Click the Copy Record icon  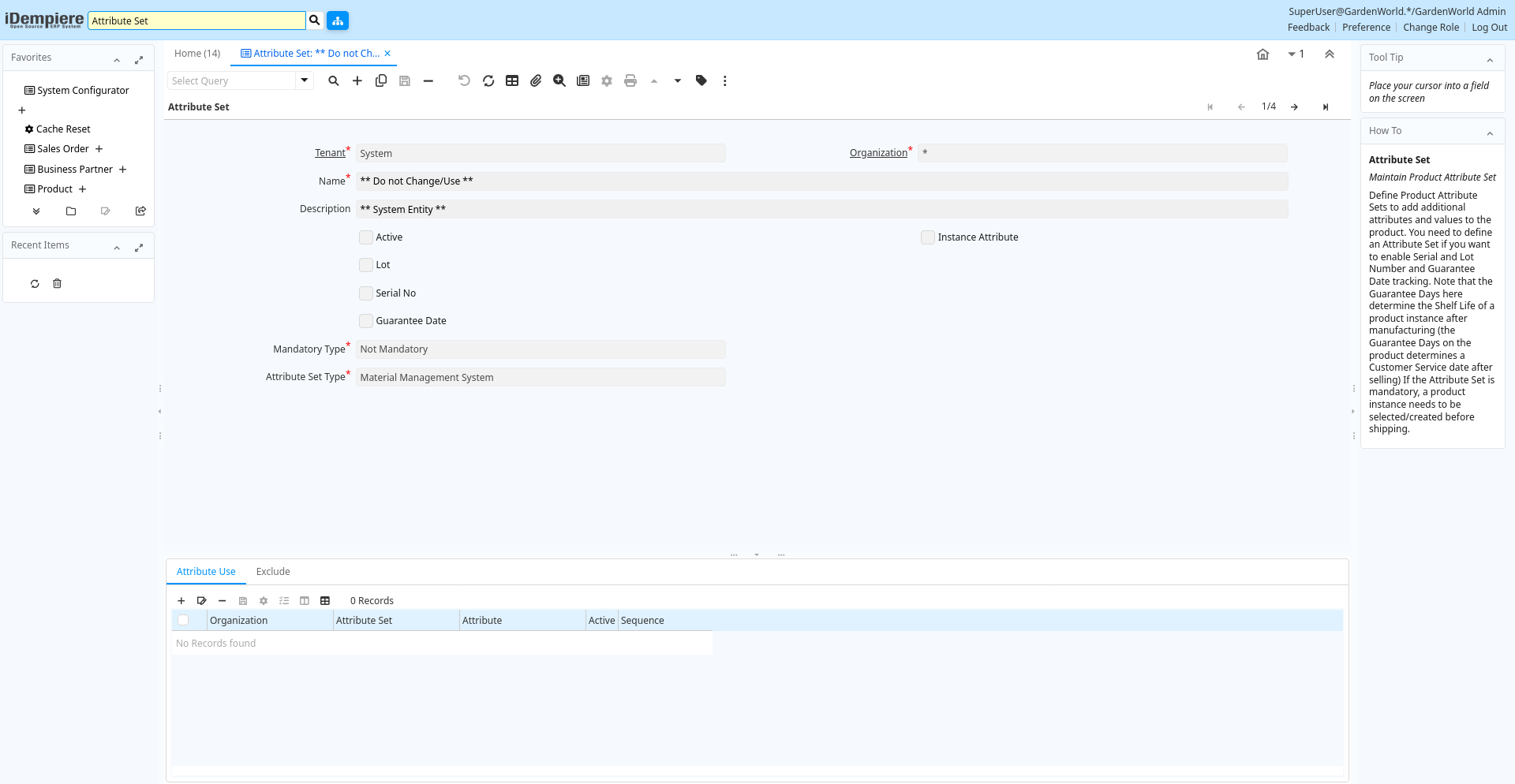coord(381,80)
